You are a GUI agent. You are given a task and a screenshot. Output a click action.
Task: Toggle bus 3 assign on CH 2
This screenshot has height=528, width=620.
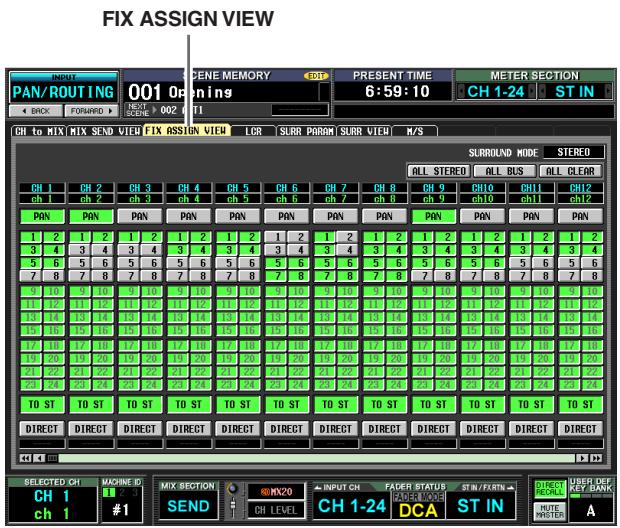pyautogui.click(x=80, y=250)
